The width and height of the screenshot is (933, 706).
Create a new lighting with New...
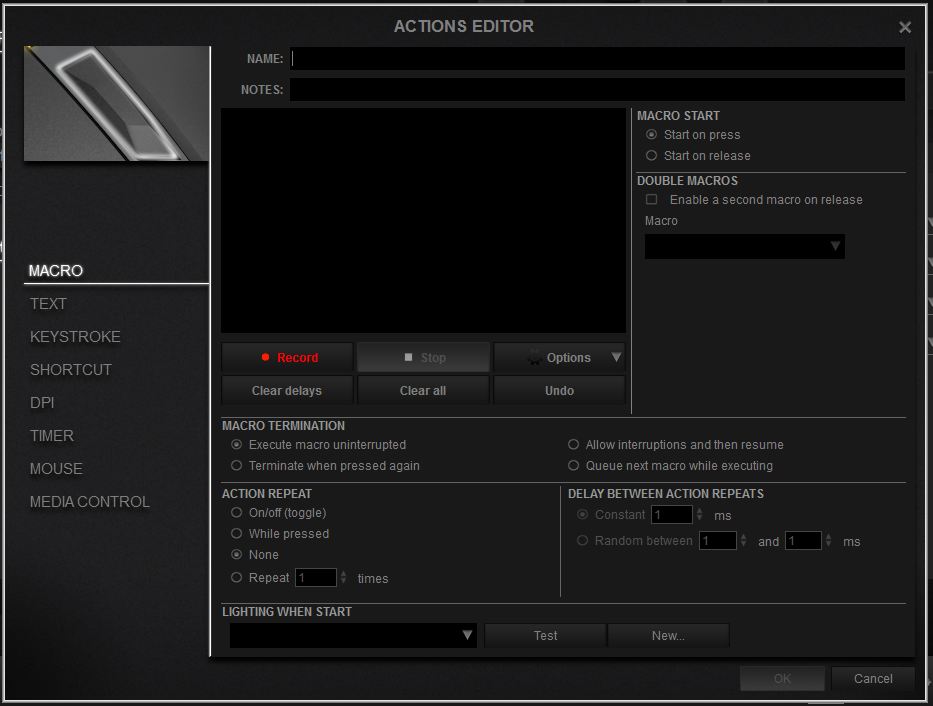coord(668,635)
